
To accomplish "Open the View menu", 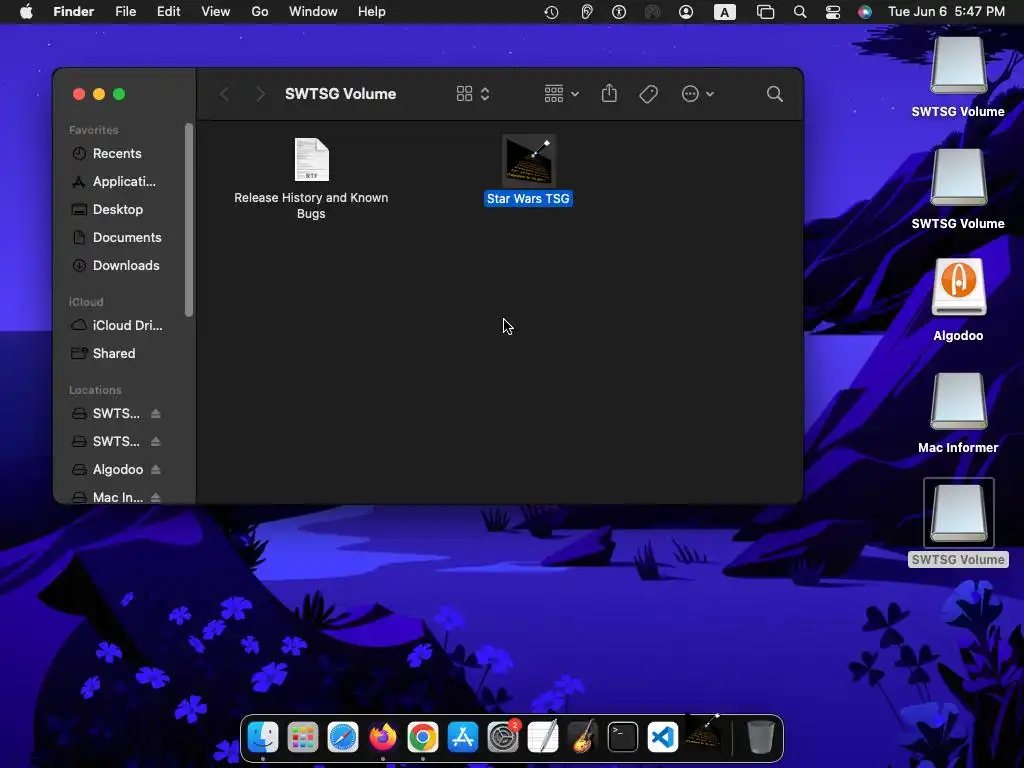I will click(x=216, y=12).
